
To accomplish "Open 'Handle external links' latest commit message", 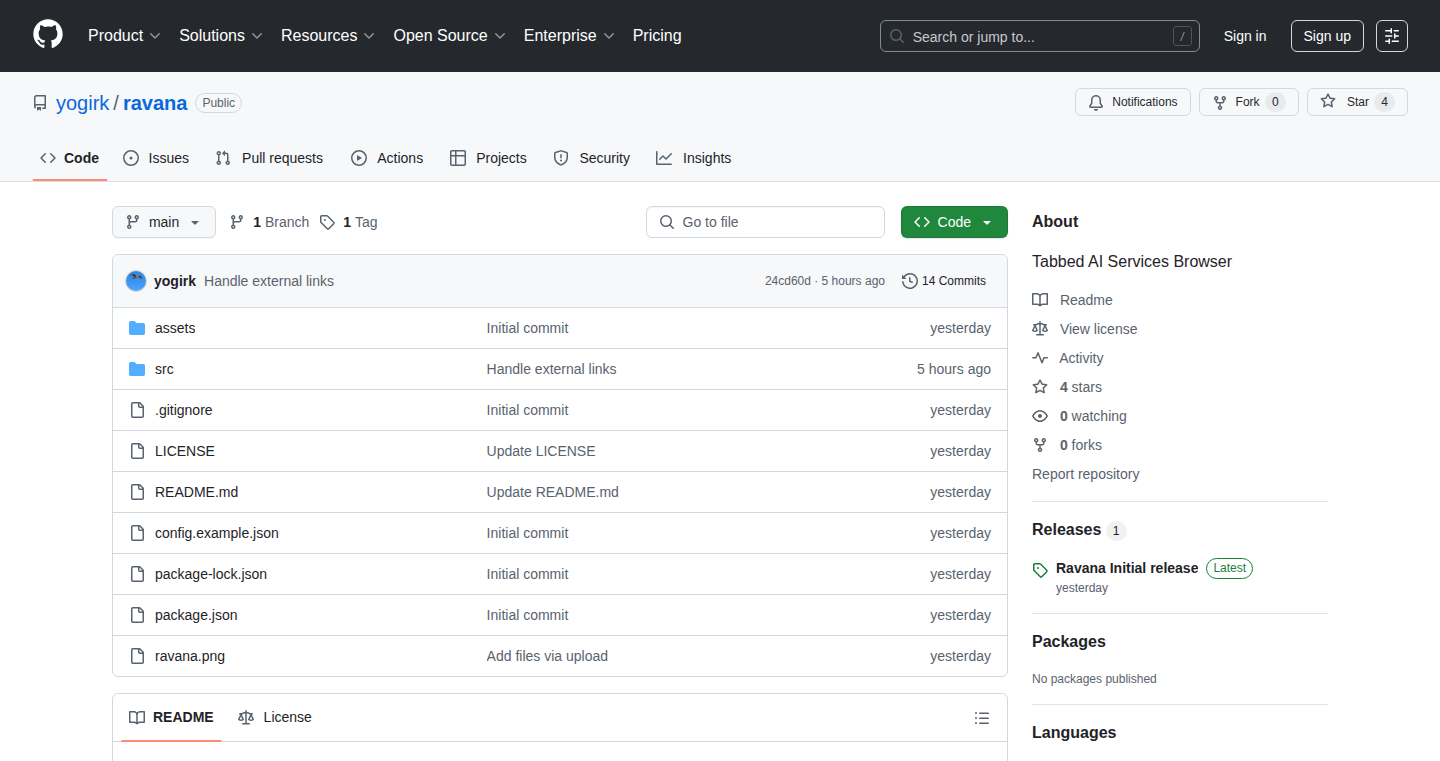I will click(x=269, y=281).
